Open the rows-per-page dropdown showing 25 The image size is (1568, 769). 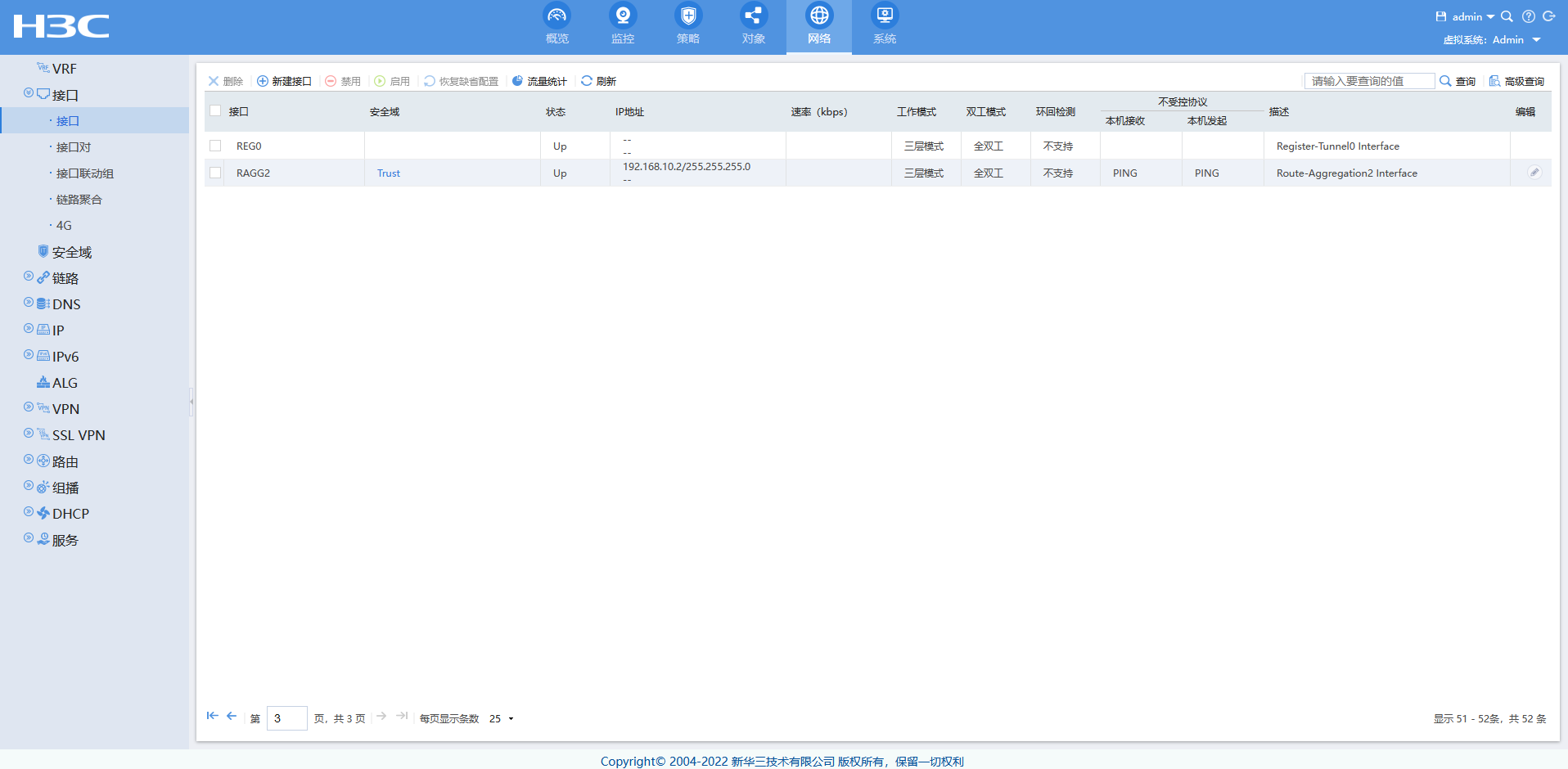502,718
